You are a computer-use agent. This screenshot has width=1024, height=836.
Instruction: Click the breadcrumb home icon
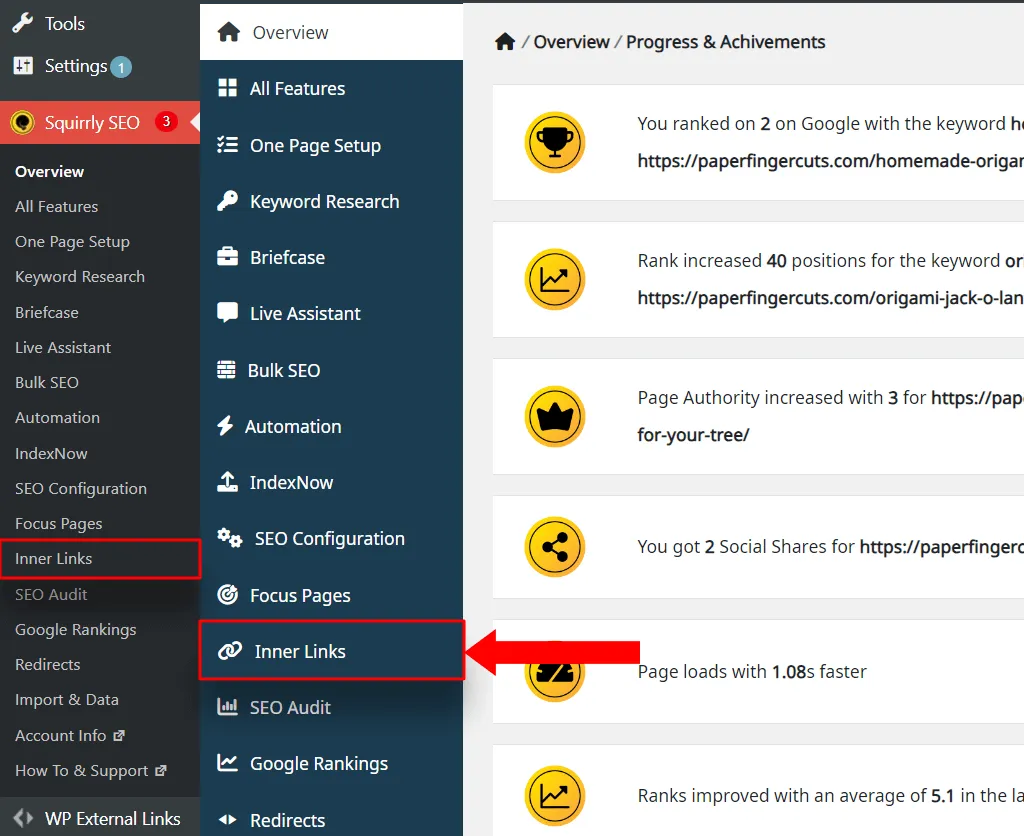[505, 42]
